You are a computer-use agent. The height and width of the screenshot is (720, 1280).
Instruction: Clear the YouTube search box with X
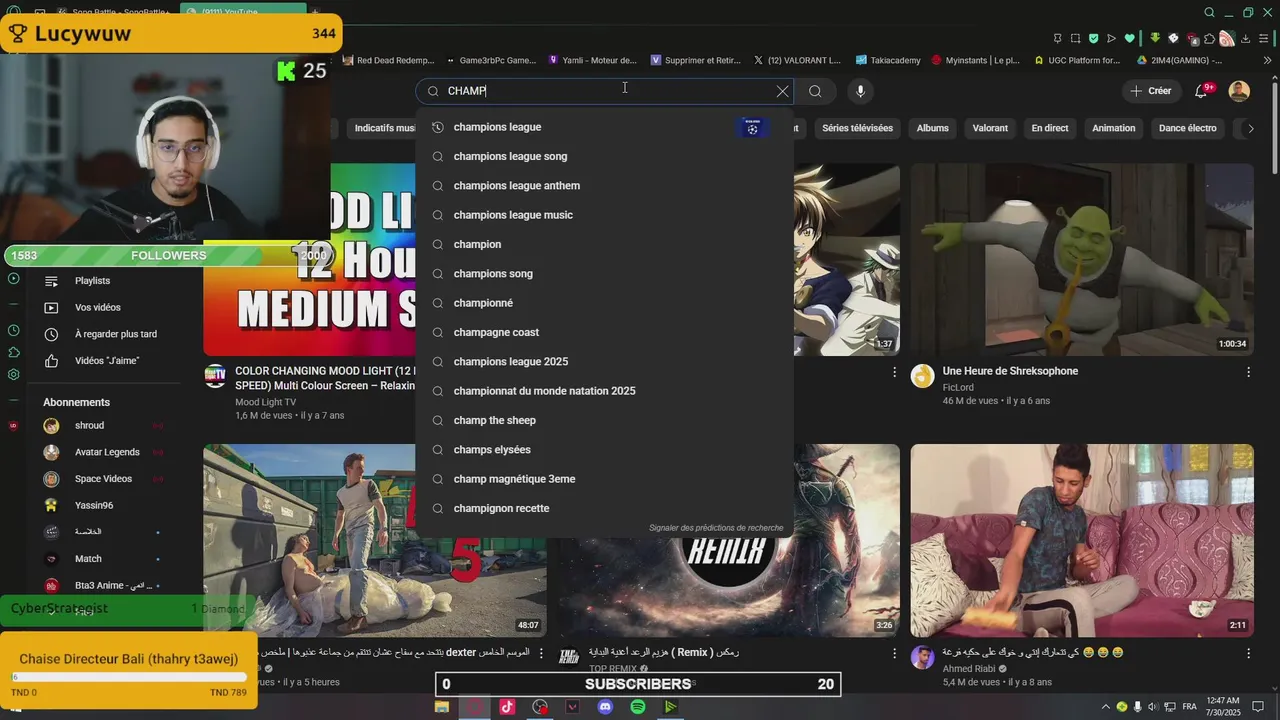(782, 91)
